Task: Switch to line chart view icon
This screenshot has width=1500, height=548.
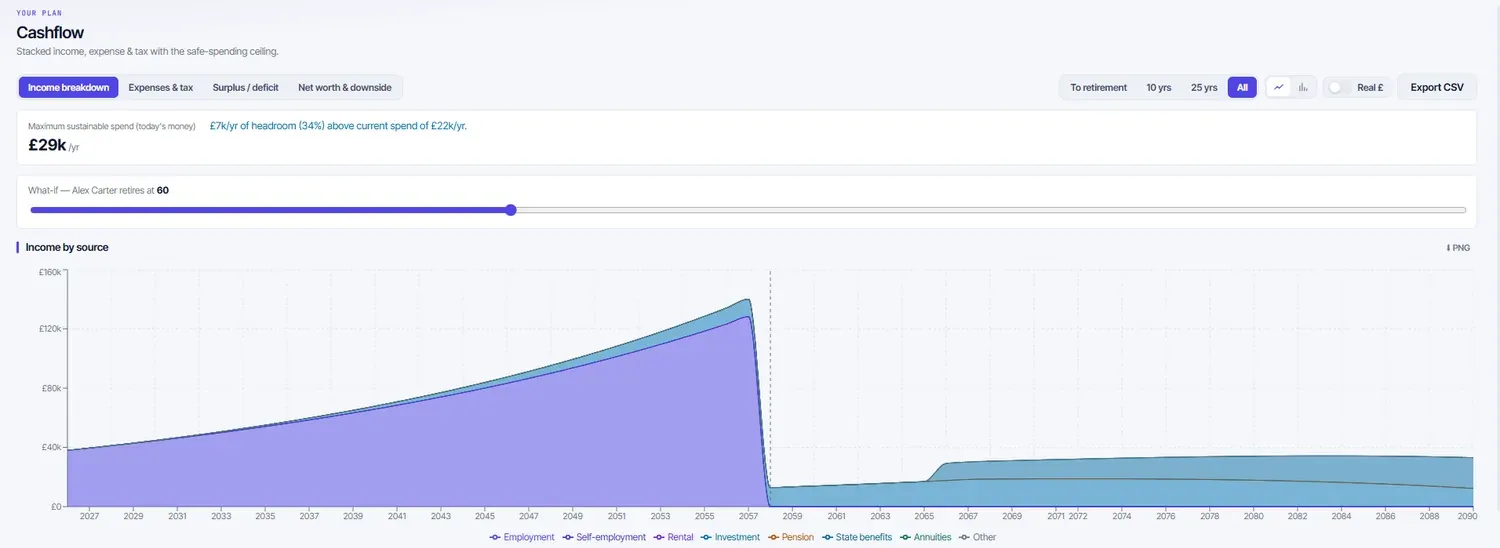Action: [x=1278, y=87]
